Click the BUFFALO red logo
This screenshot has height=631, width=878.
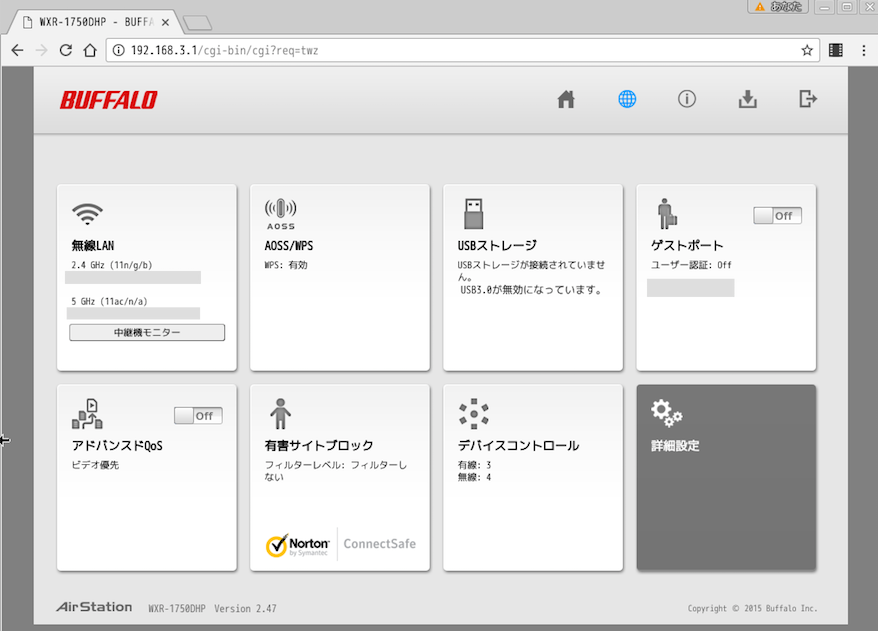pyautogui.click(x=109, y=100)
